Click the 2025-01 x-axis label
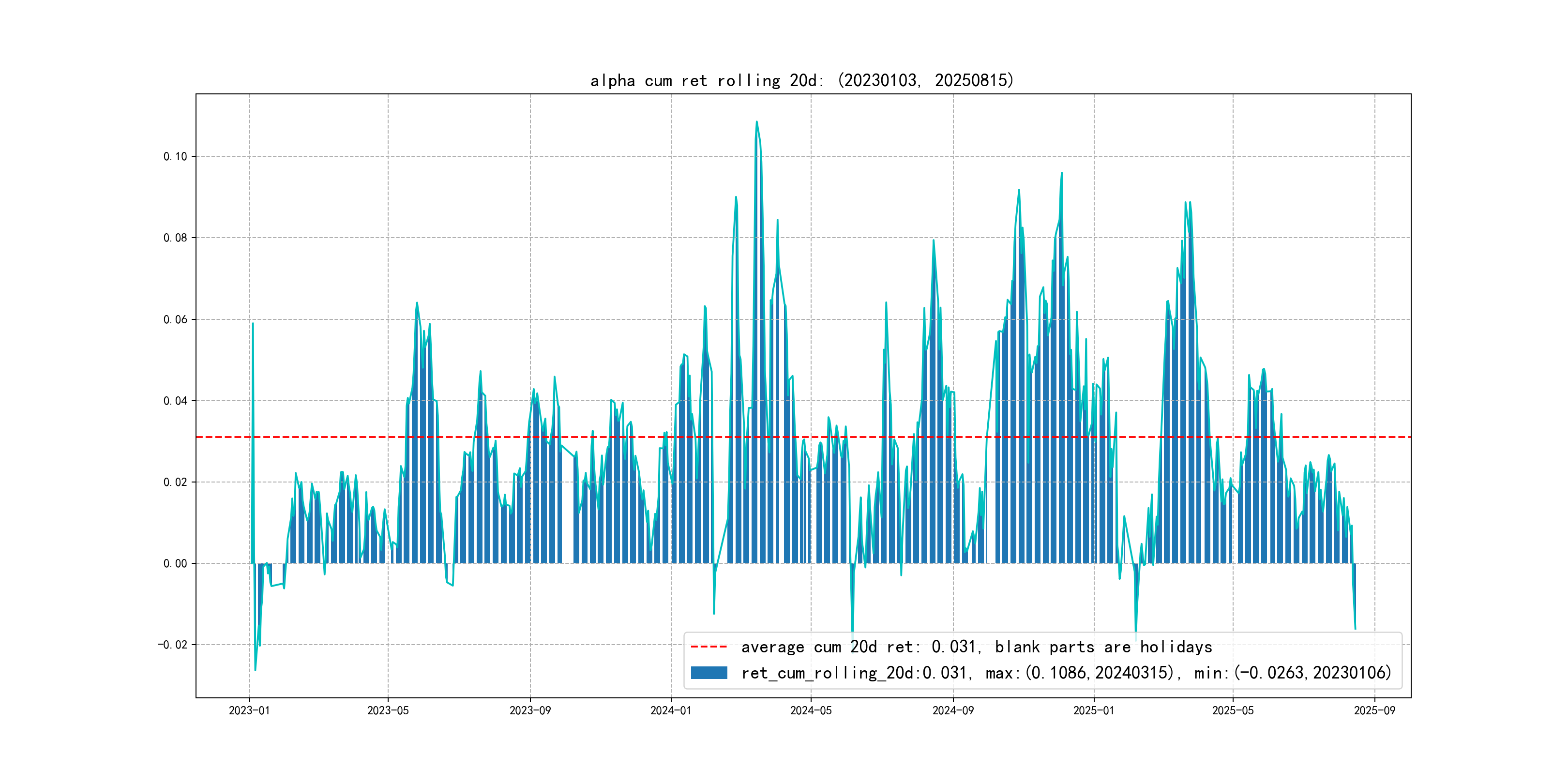This screenshot has height=784, width=1568. point(1094,710)
